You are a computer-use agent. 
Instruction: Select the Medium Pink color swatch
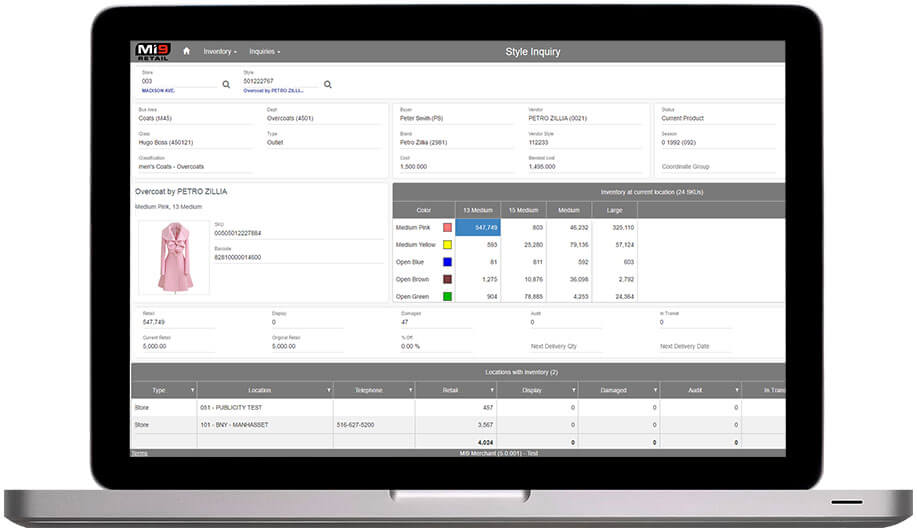(447, 227)
